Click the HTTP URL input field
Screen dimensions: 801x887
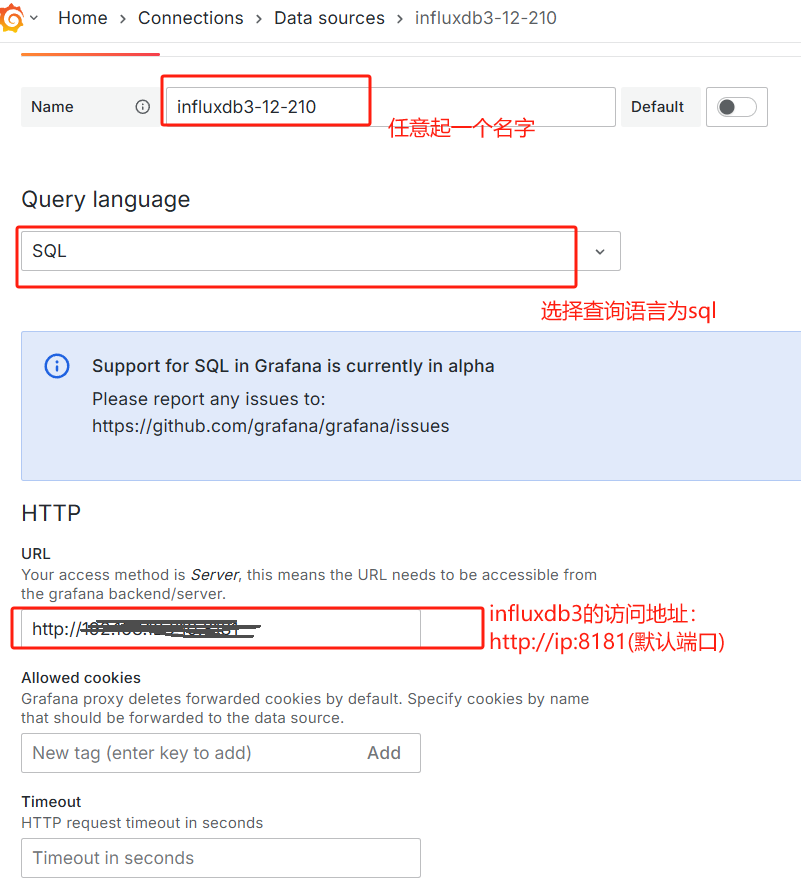click(221, 628)
